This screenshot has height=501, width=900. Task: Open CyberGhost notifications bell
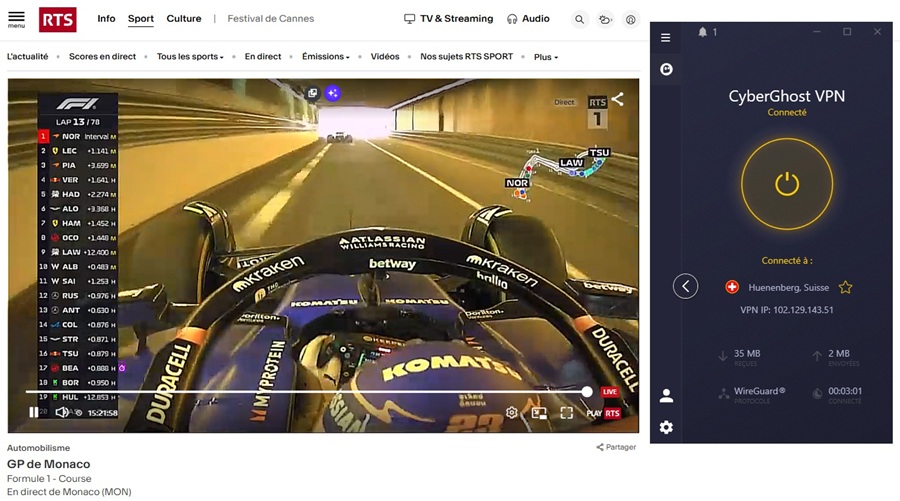[703, 32]
